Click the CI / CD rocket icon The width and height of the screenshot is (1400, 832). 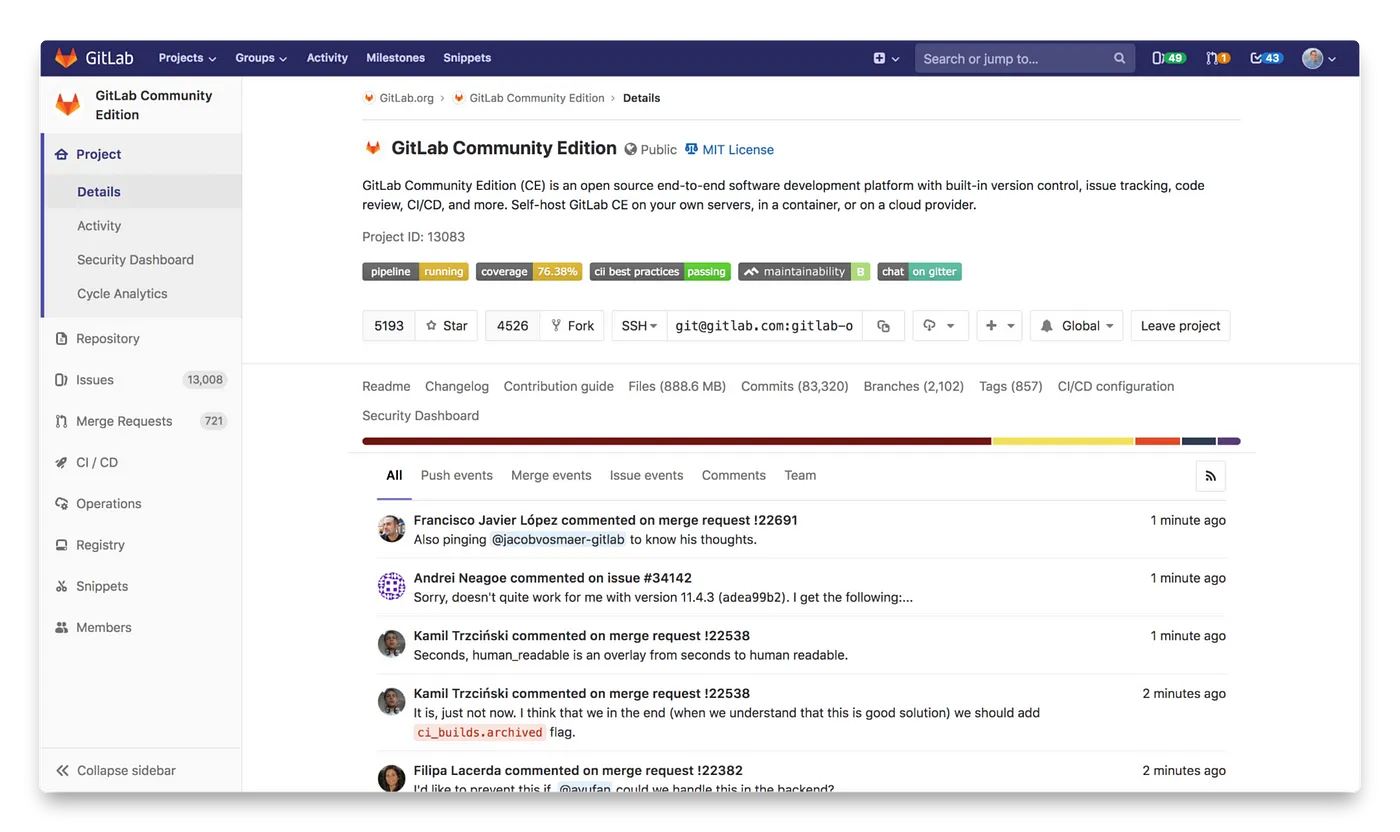tap(61, 463)
